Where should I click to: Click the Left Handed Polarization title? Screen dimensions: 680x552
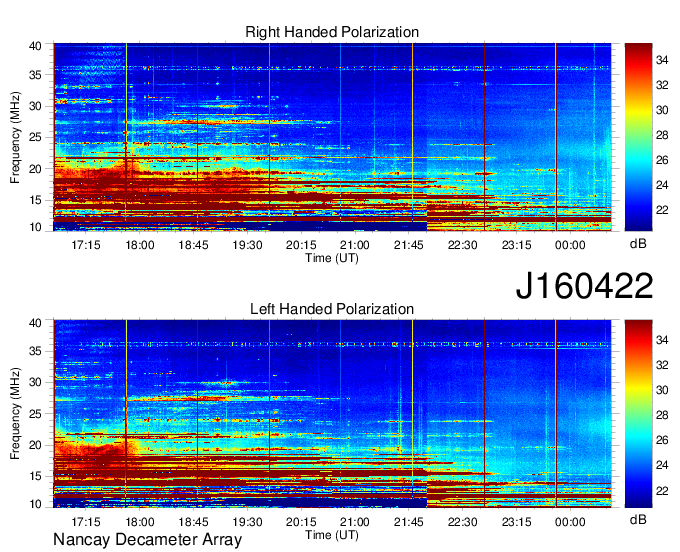pyautogui.click(x=332, y=309)
